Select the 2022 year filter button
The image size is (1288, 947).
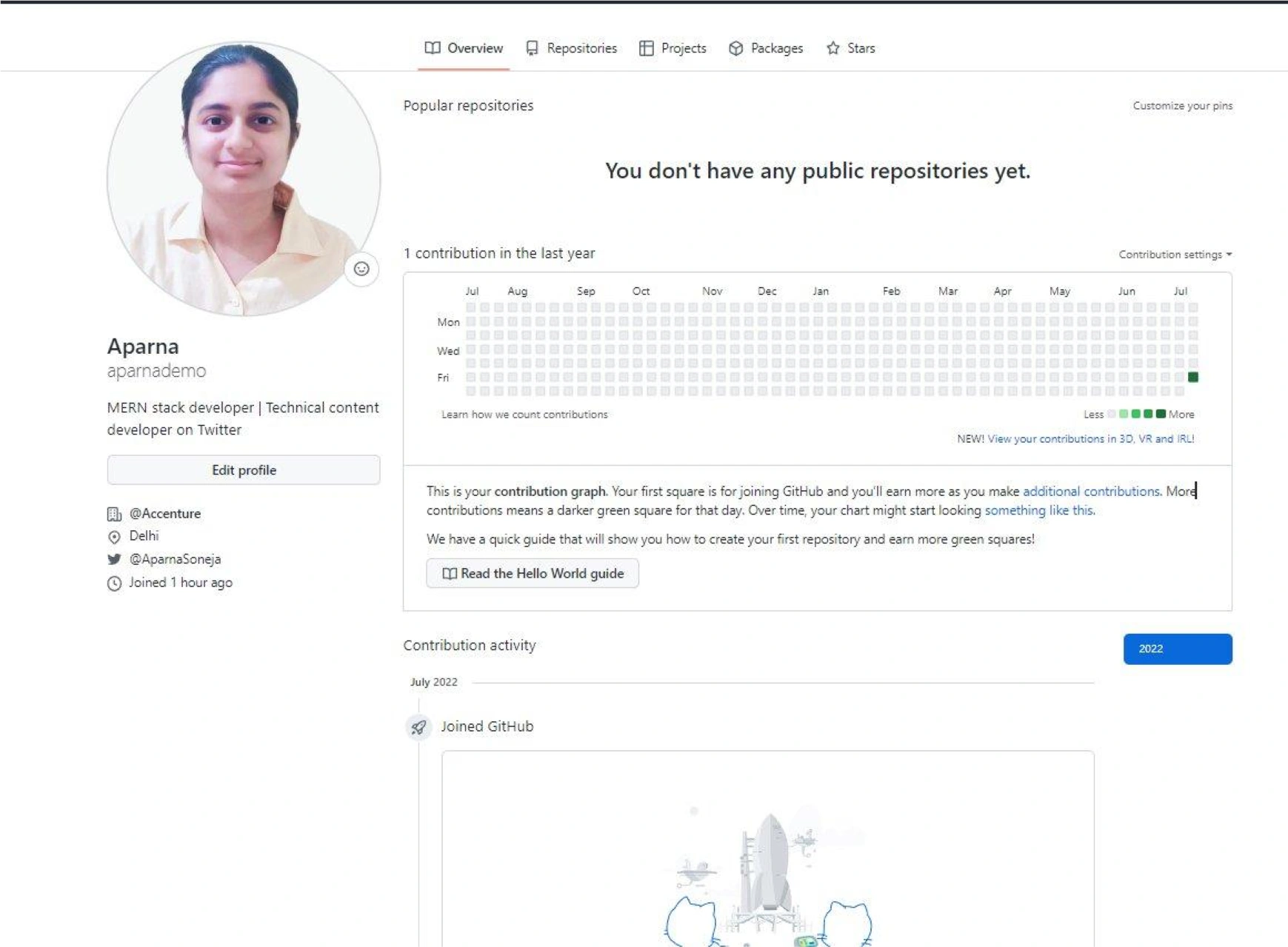(1177, 649)
